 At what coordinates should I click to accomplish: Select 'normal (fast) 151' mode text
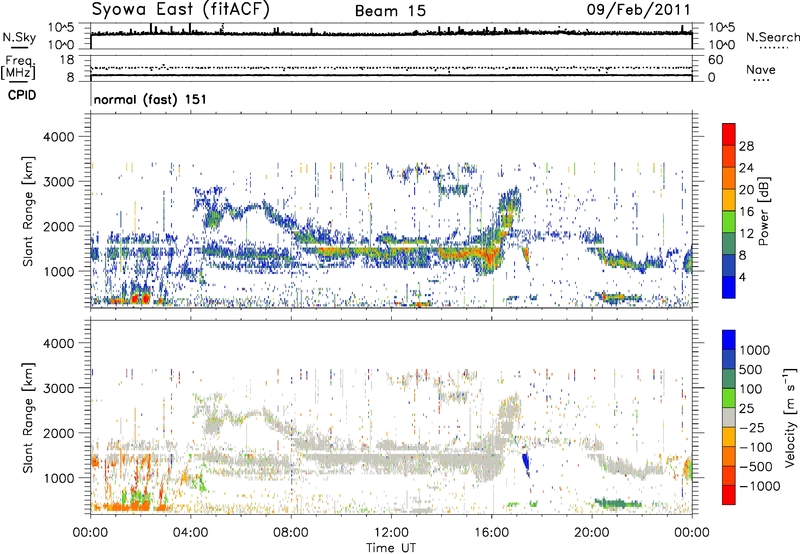point(150,99)
